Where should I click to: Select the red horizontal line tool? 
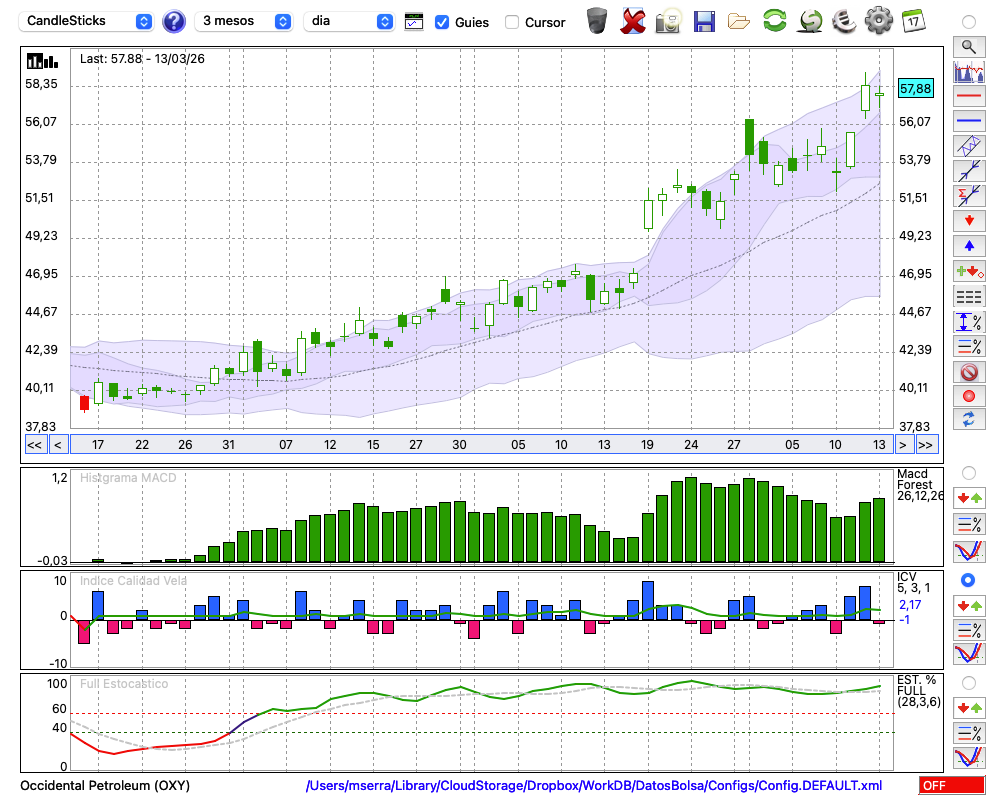[968, 97]
